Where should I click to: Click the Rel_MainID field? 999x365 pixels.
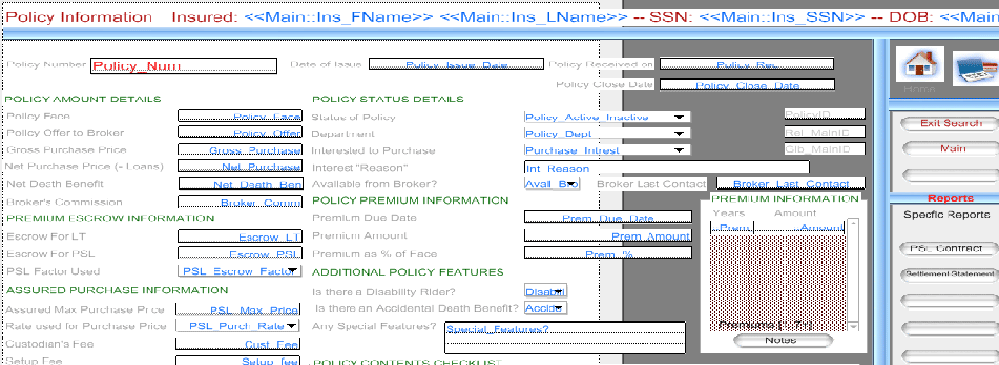click(825, 132)
